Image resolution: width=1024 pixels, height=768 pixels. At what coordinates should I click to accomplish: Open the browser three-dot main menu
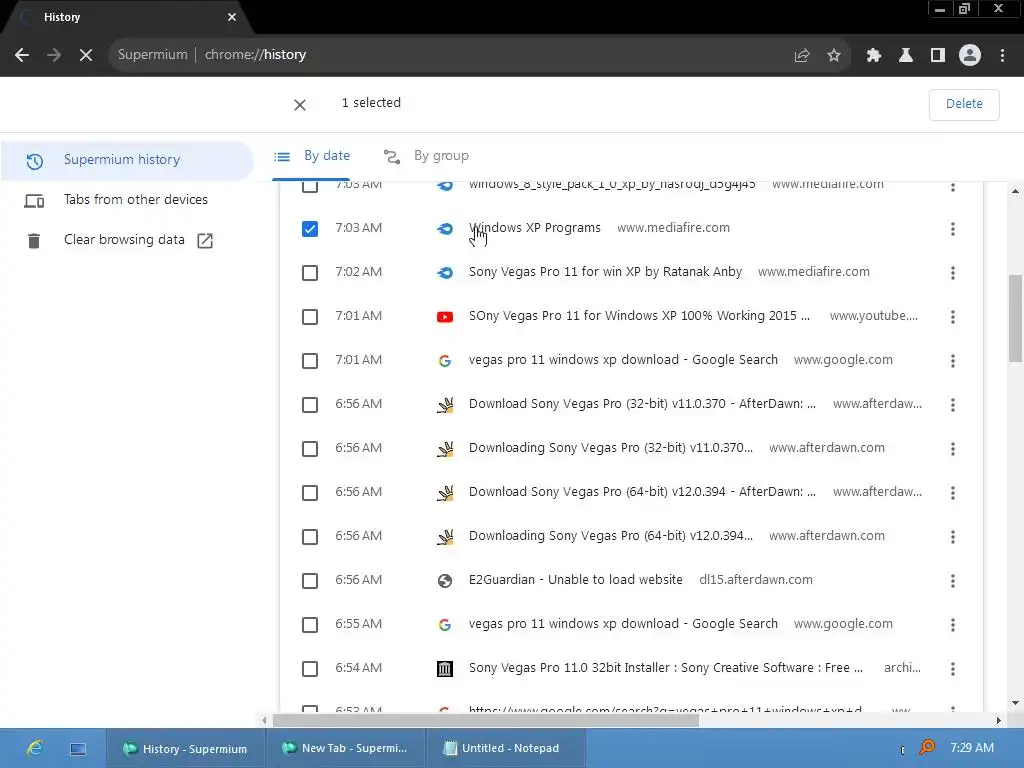pos(1002,55)
